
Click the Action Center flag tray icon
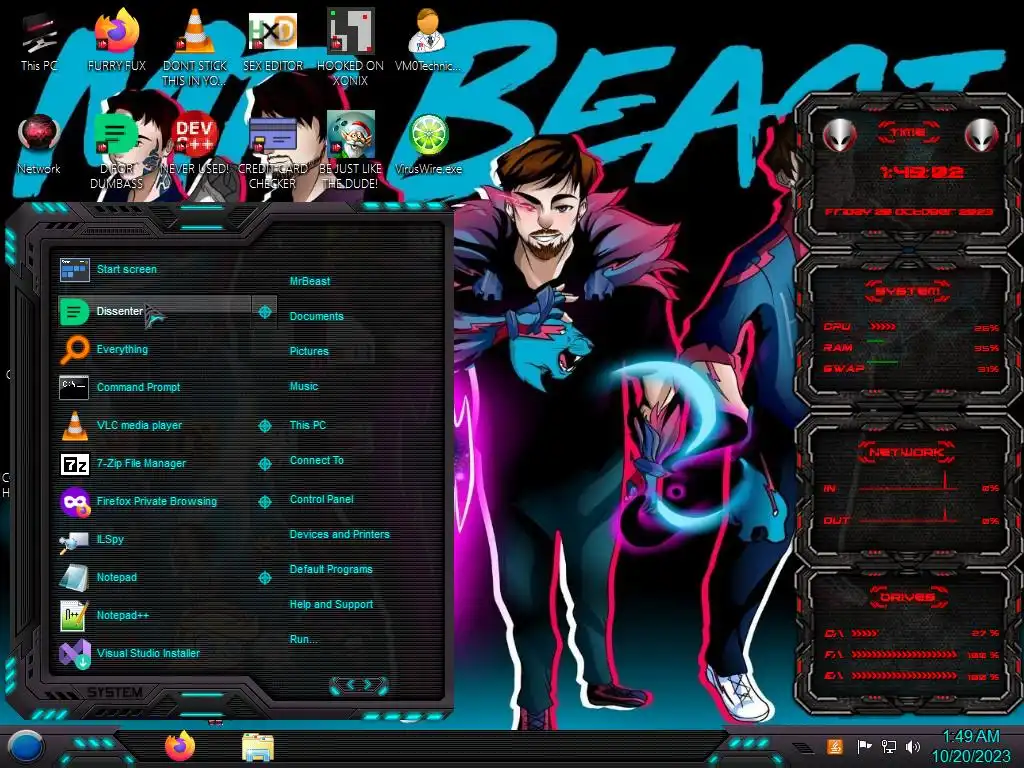click(864, 746)
